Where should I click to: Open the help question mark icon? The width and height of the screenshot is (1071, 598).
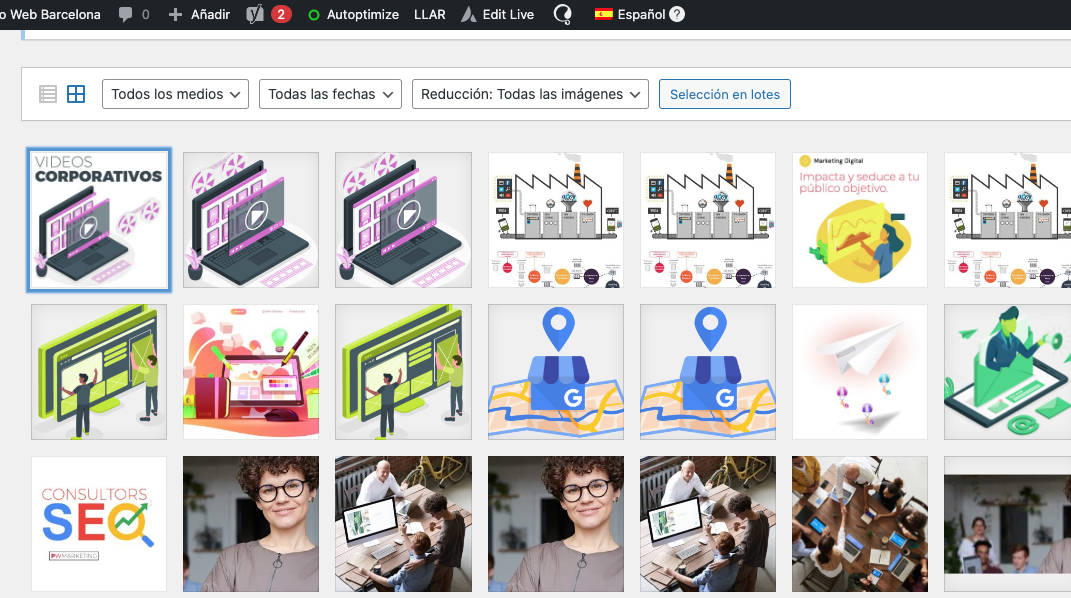click(677, 14)
